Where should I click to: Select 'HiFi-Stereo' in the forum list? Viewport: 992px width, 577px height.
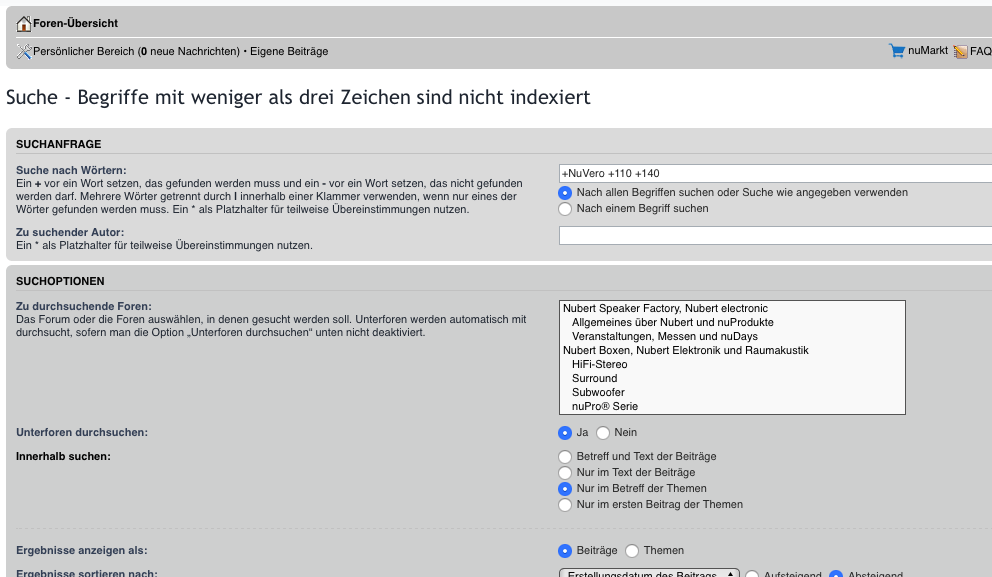click(x=600, y=365)
